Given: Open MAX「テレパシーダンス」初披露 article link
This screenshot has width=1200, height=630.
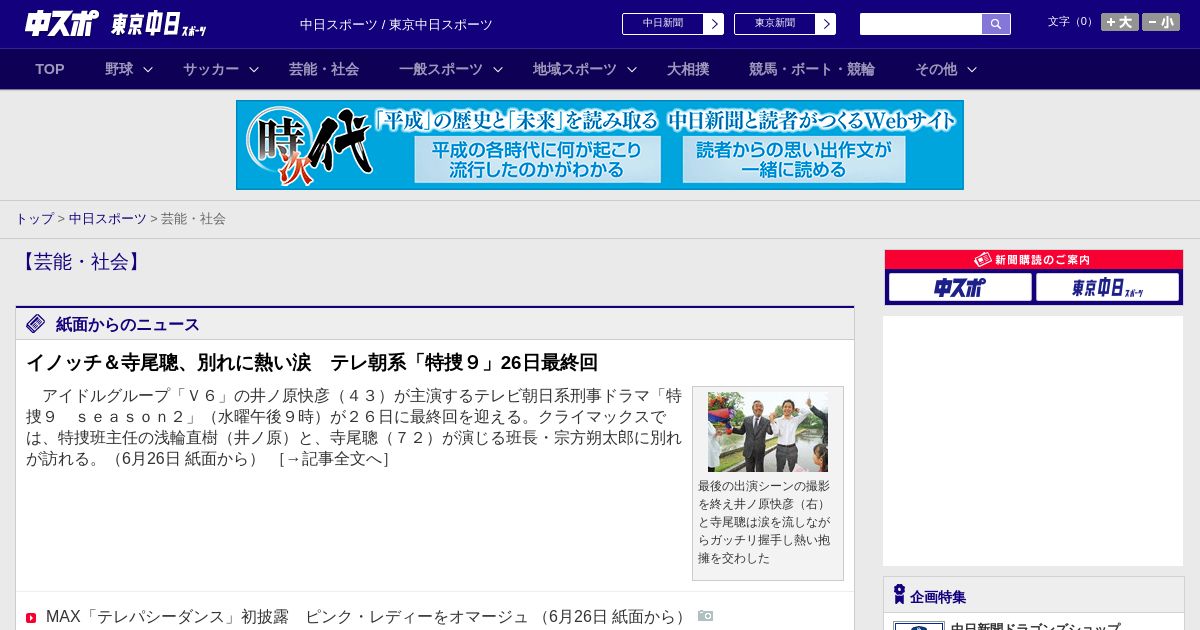Looking at the screenshot, I should pos(367,617).
